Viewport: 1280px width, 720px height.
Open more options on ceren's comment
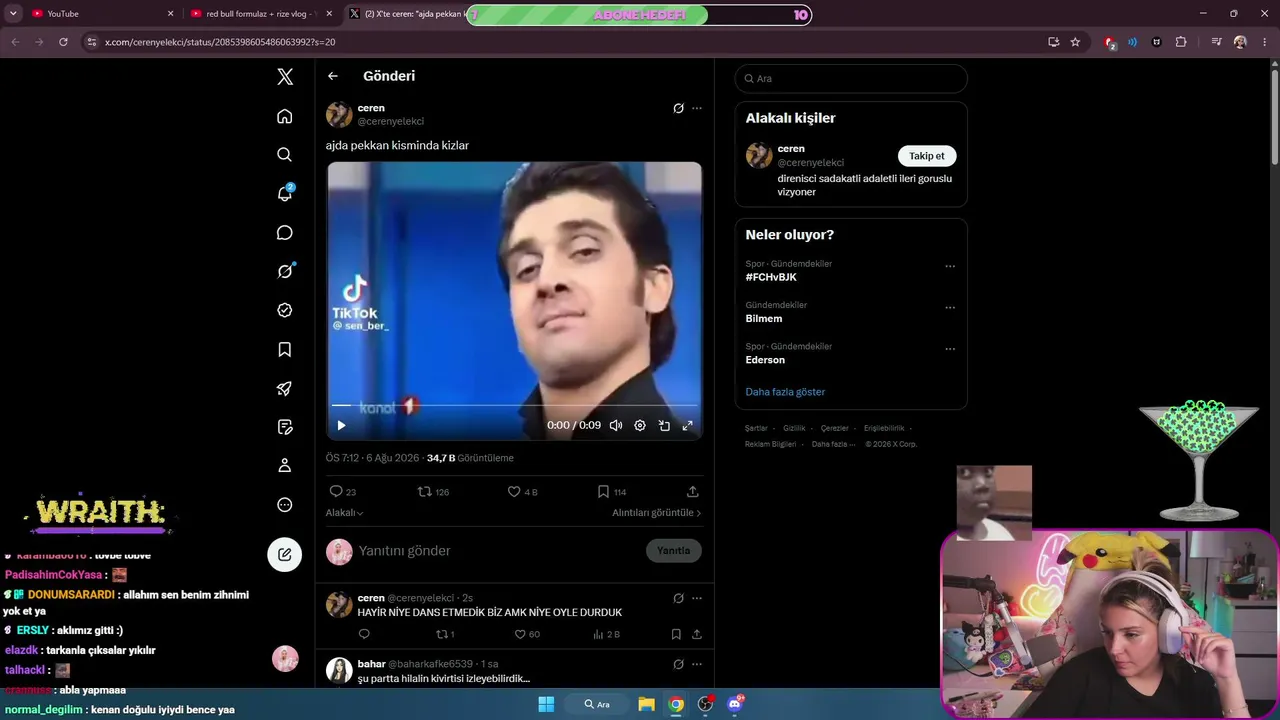click(697, 598)
